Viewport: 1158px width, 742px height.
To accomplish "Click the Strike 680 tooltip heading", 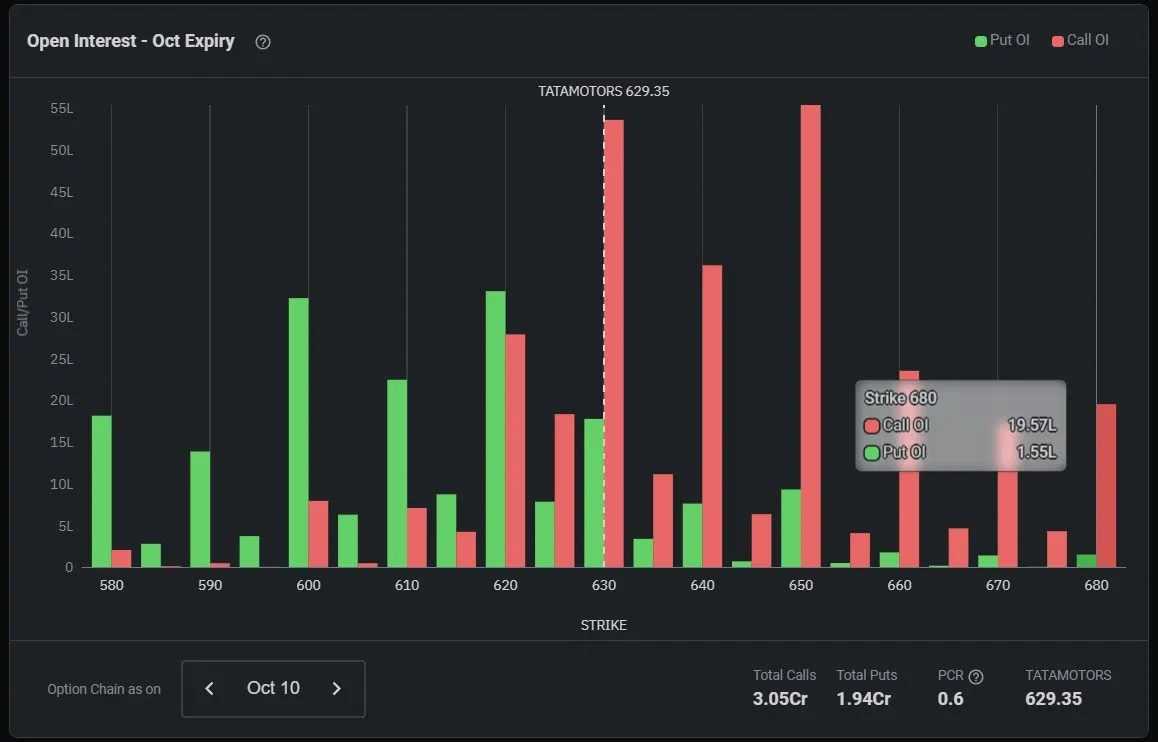I will pos(900,398).
